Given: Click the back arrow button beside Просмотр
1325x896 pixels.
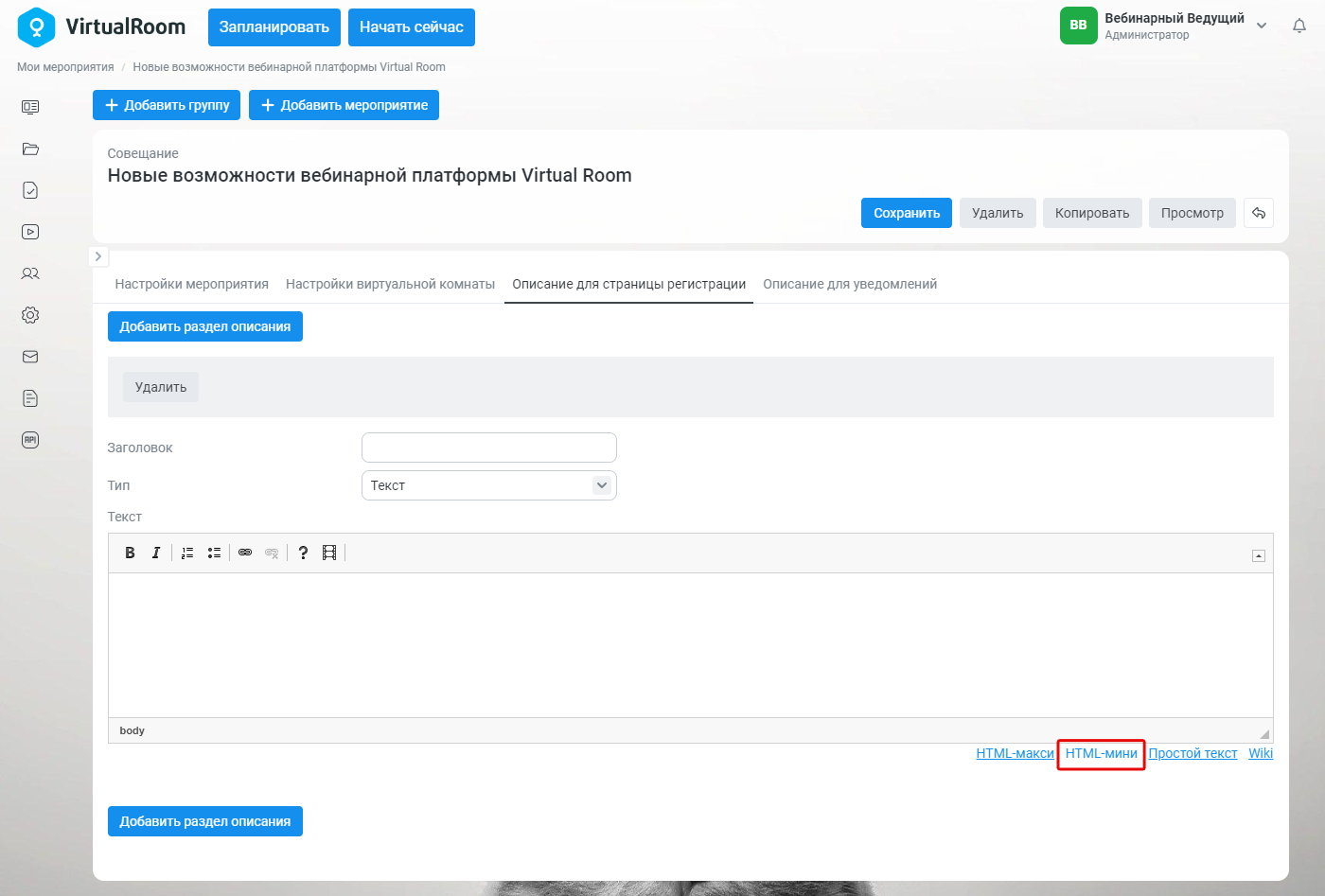Looking at the screenshot, I should tap(1259, 213).
